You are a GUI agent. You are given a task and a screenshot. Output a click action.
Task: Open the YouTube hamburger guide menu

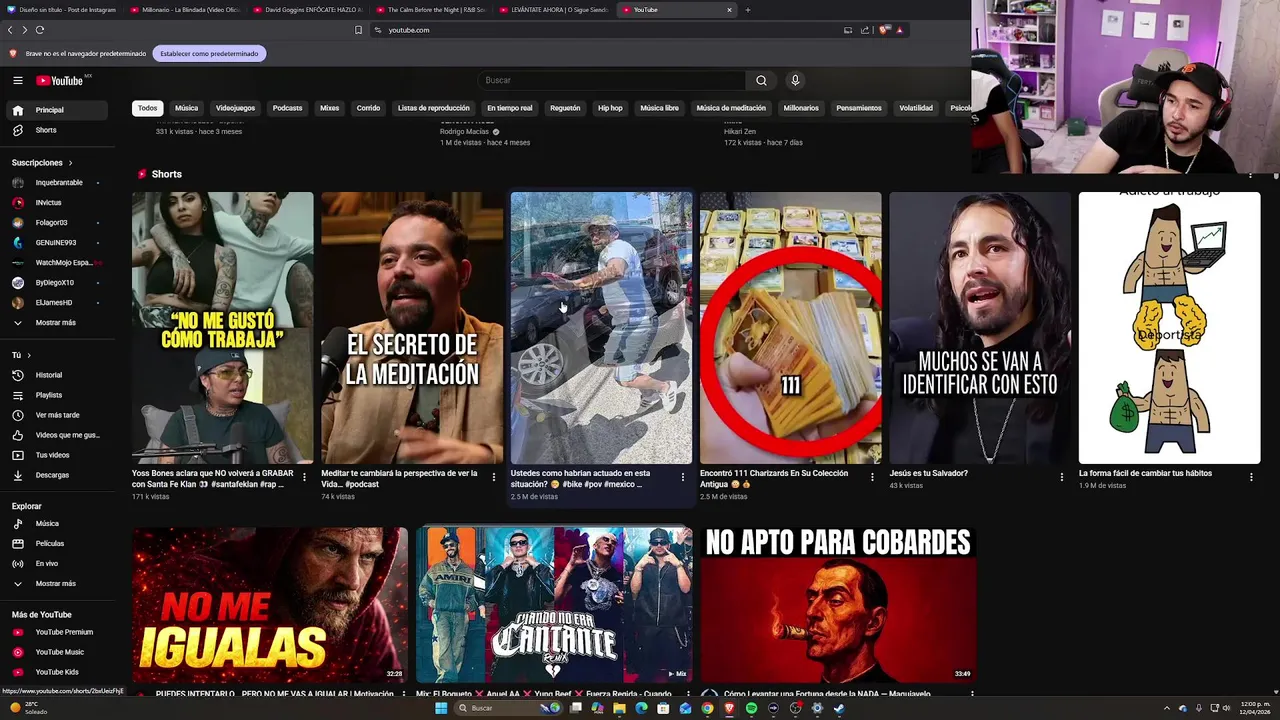click(x=18, y=80)
